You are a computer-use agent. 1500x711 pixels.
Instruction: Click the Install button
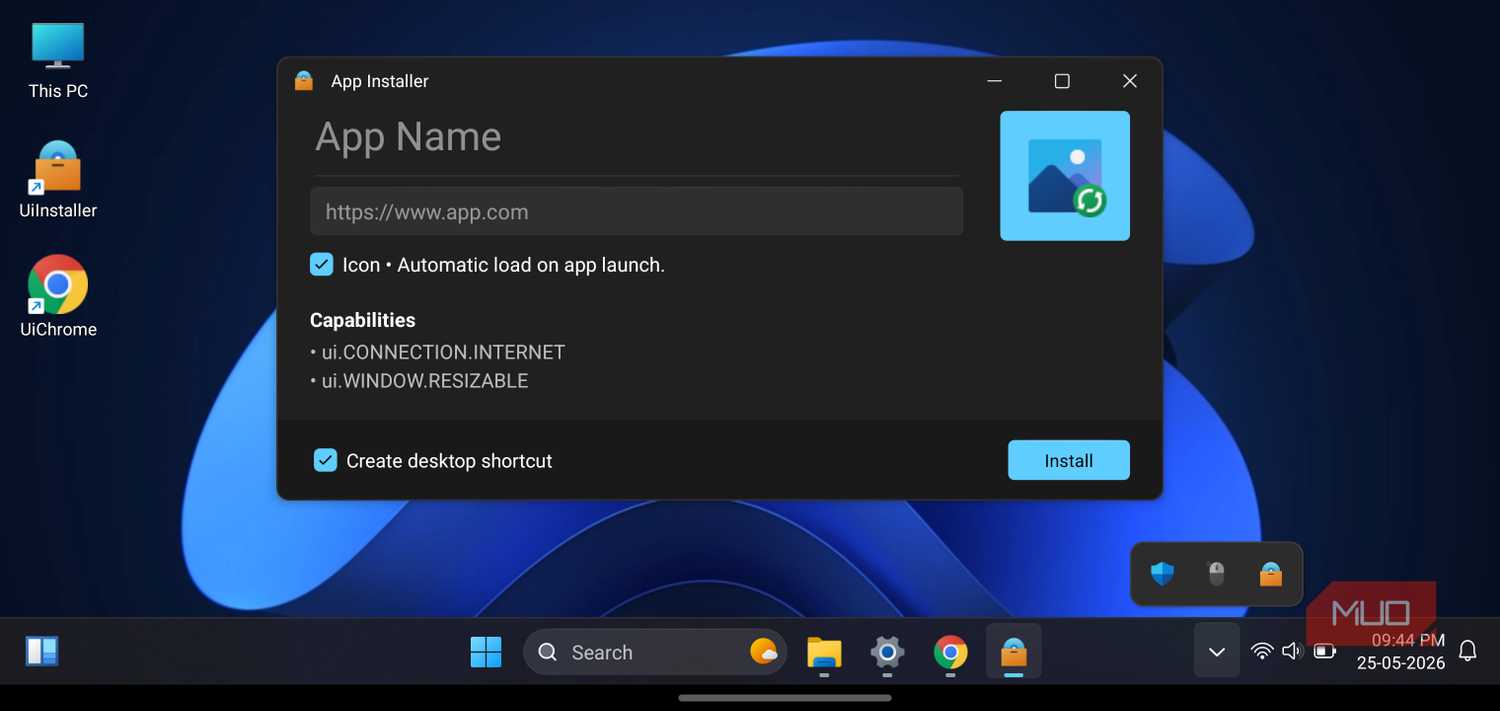click(1068, 460)
